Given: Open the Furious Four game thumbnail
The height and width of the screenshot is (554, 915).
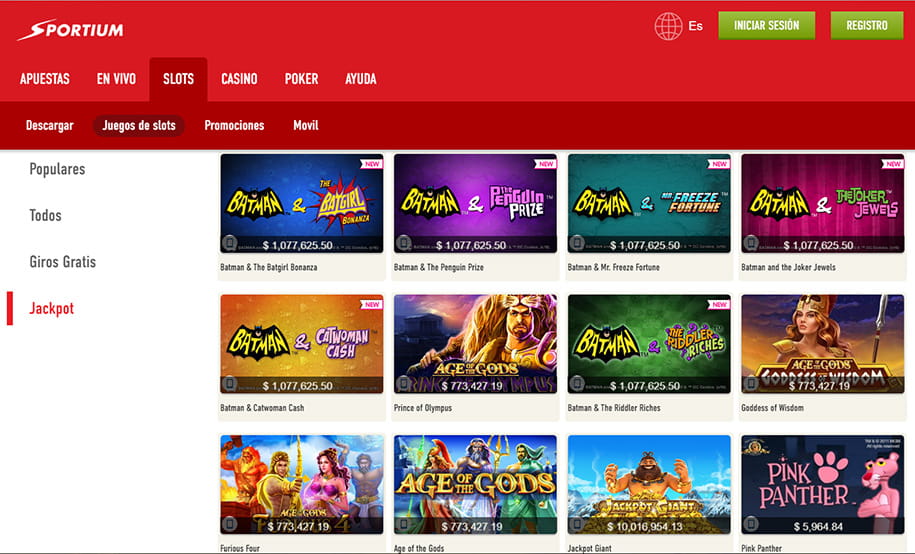Looking at the screenshot, I should pyautogui.click(x=302, y=485).
